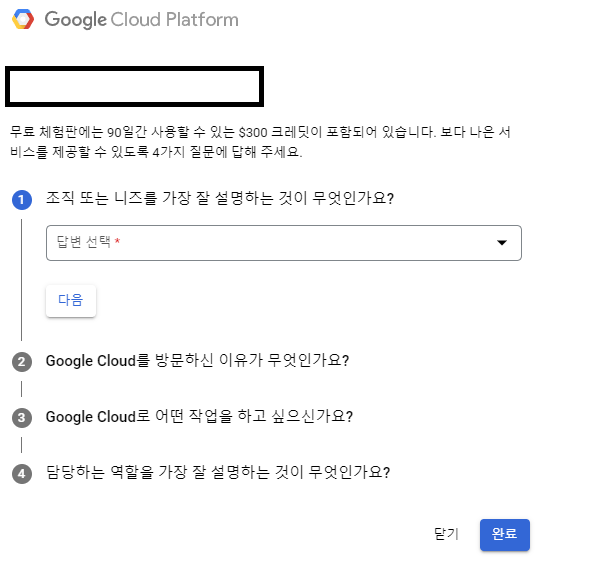
Task: Click the free trial description paragraph '무료 체험판에는 90일간'
Action: 260,142
